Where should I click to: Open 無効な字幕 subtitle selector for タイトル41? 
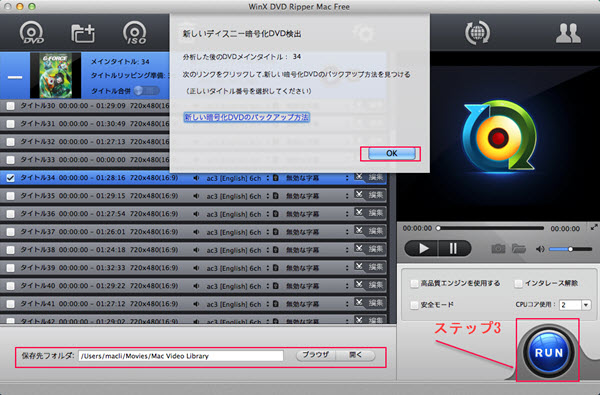(317, 304)
